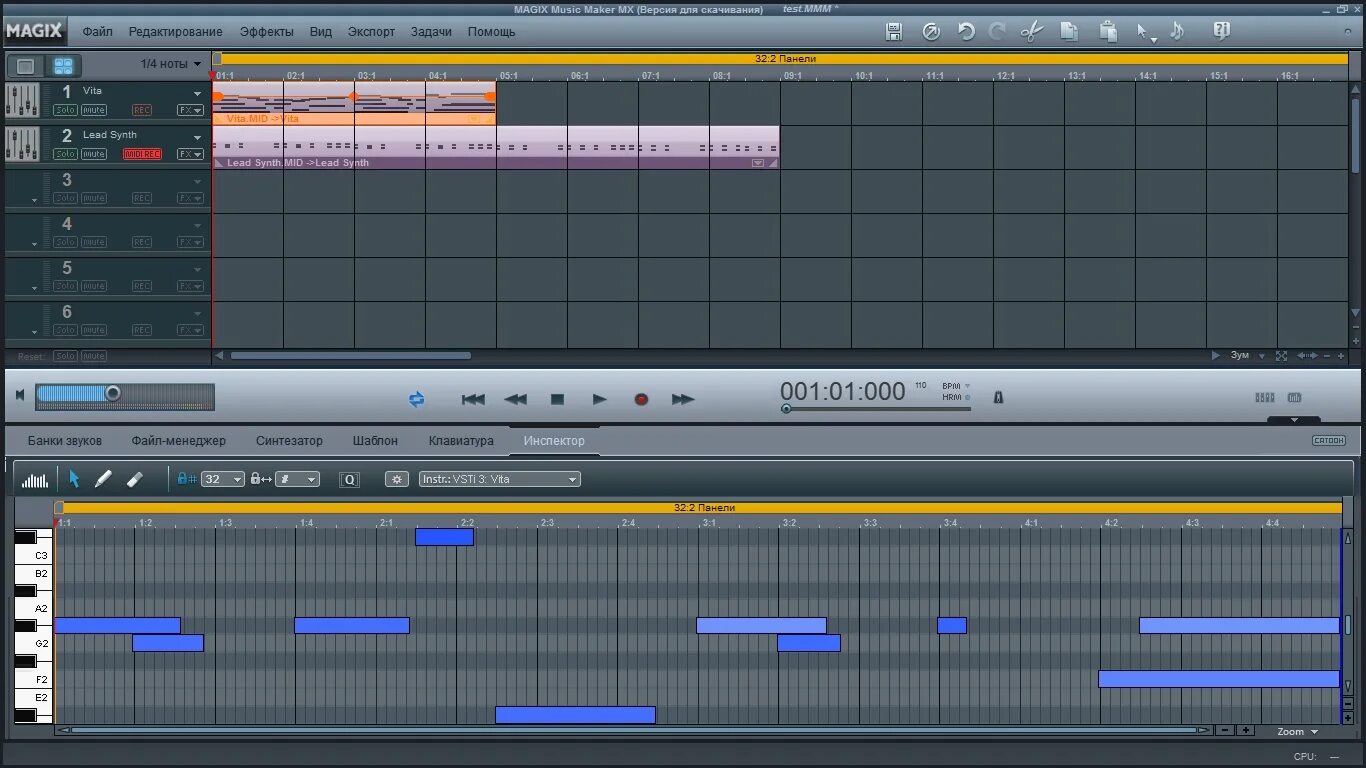Click the arranger horizontal scrollbar
The image size is (1366, 768).
coord(350,355)
